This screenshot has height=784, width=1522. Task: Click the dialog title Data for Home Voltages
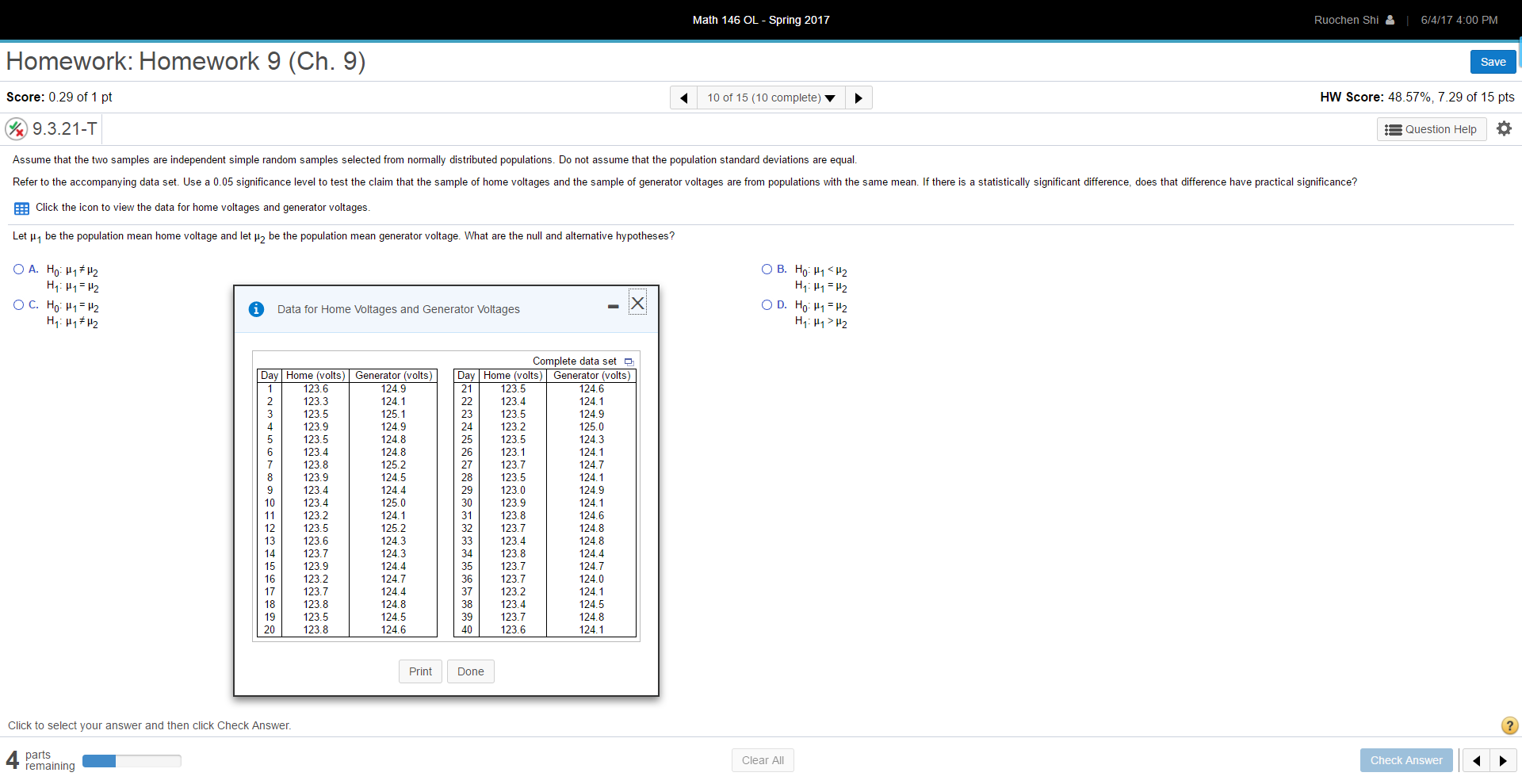399,309
